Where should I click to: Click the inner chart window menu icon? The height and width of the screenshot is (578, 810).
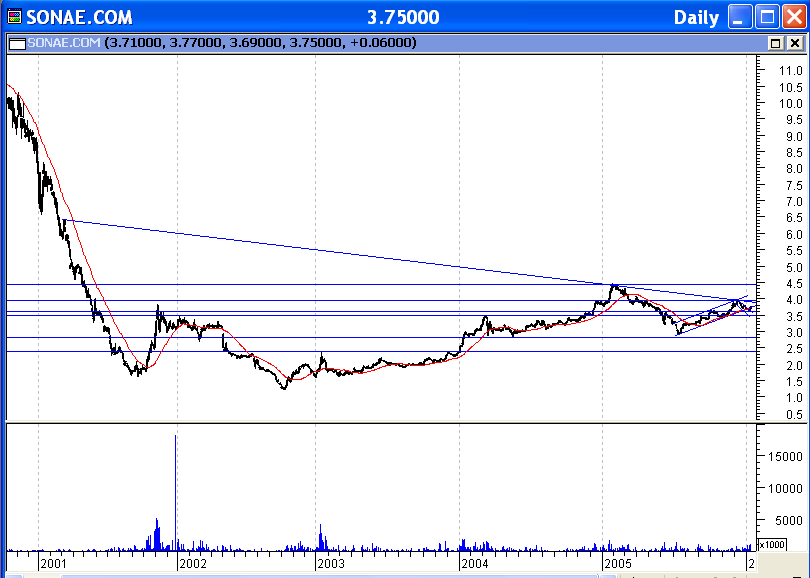click(17, 43)
